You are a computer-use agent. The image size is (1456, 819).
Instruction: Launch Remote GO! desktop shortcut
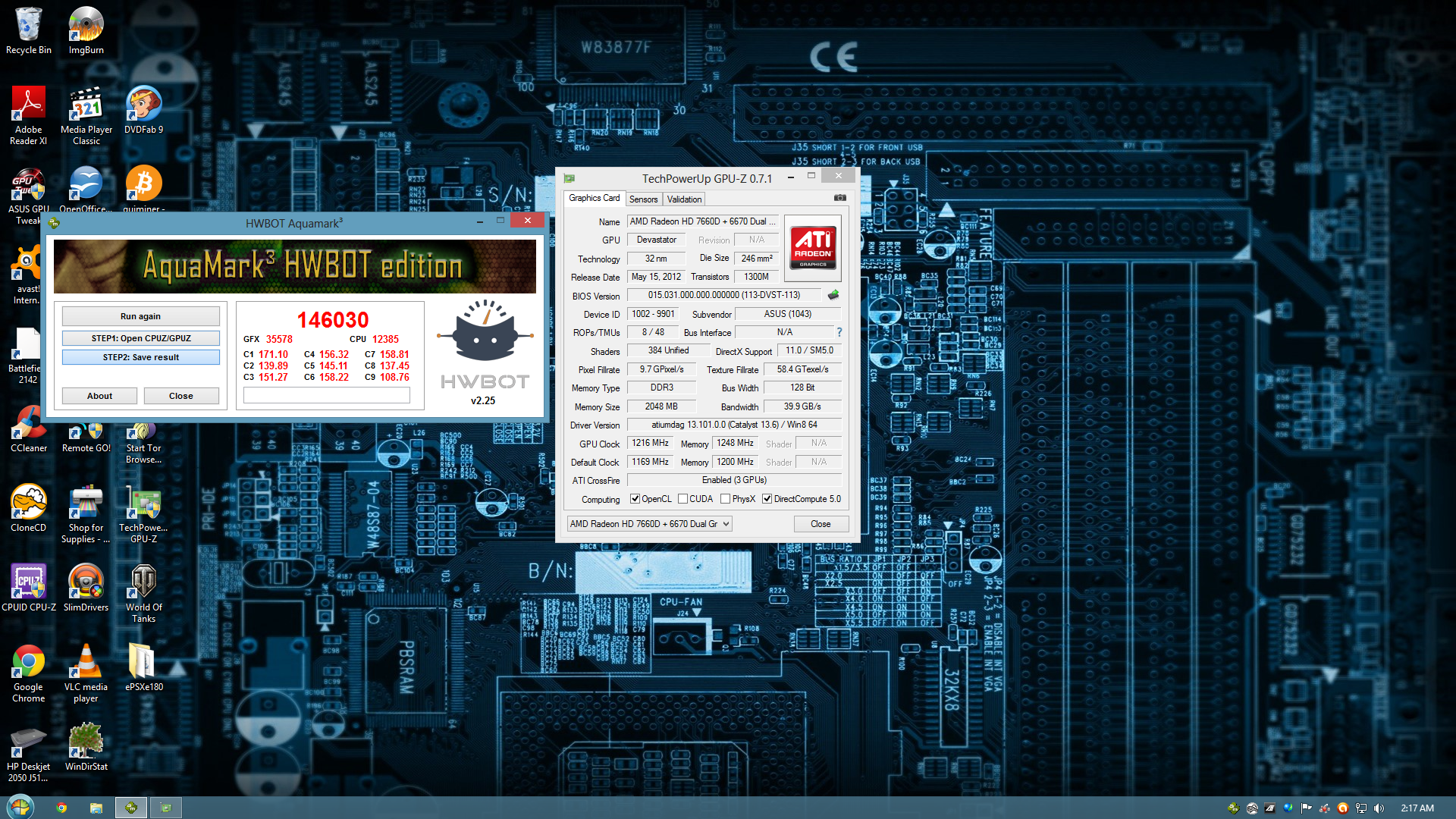[x=86, y=435]
